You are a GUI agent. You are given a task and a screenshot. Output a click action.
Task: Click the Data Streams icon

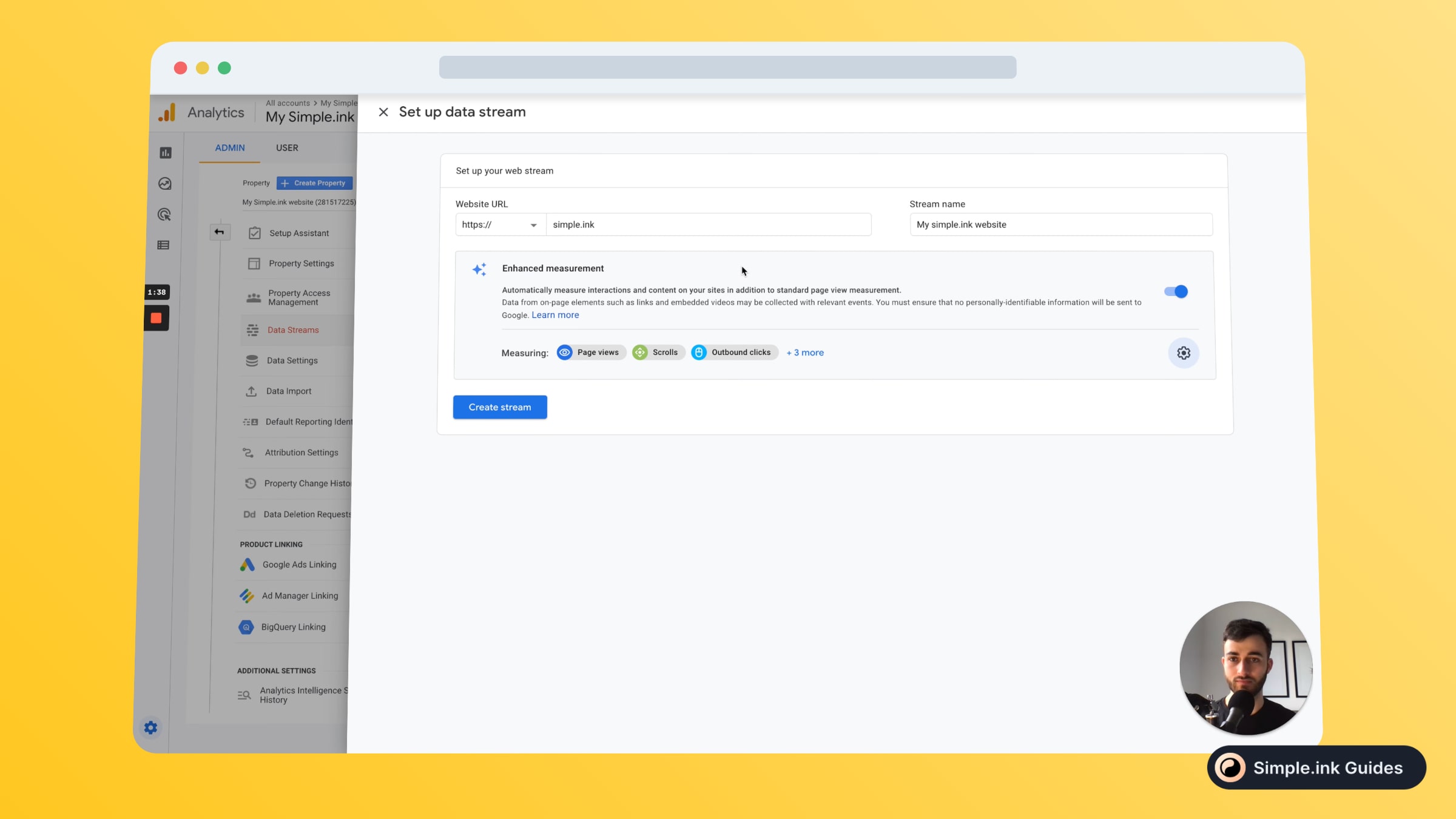[x=252, y=330]
